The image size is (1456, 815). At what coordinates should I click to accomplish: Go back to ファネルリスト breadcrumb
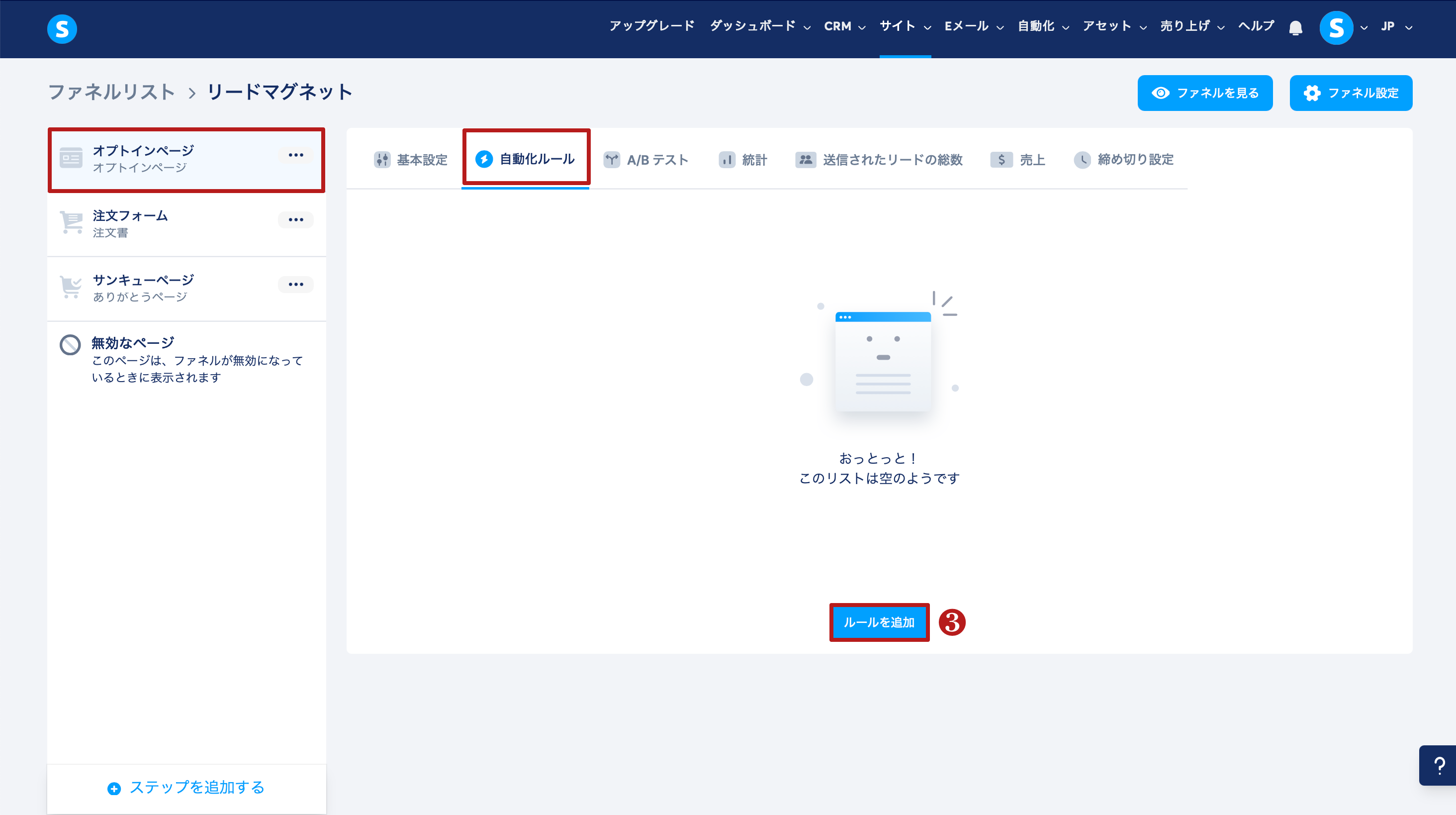tap(111, 92)
